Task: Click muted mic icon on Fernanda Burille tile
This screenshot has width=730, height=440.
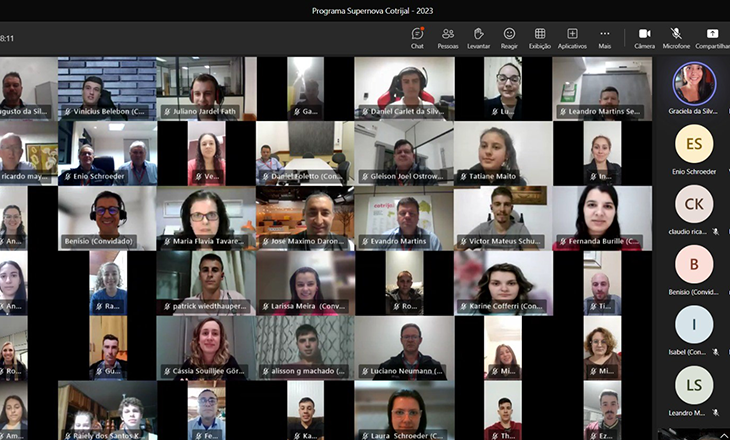Action: click(563, 242)
